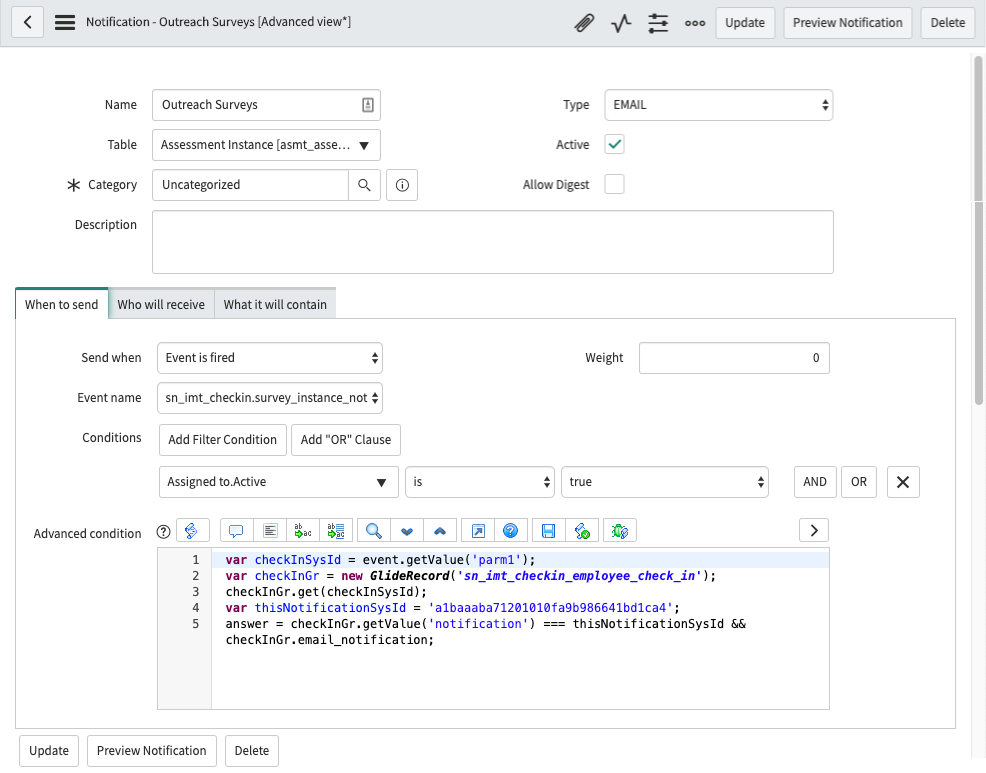Screen dimensions: 986x773
Task: Click the Replace icon in script toolbar
Action: (x=302, y=531)
